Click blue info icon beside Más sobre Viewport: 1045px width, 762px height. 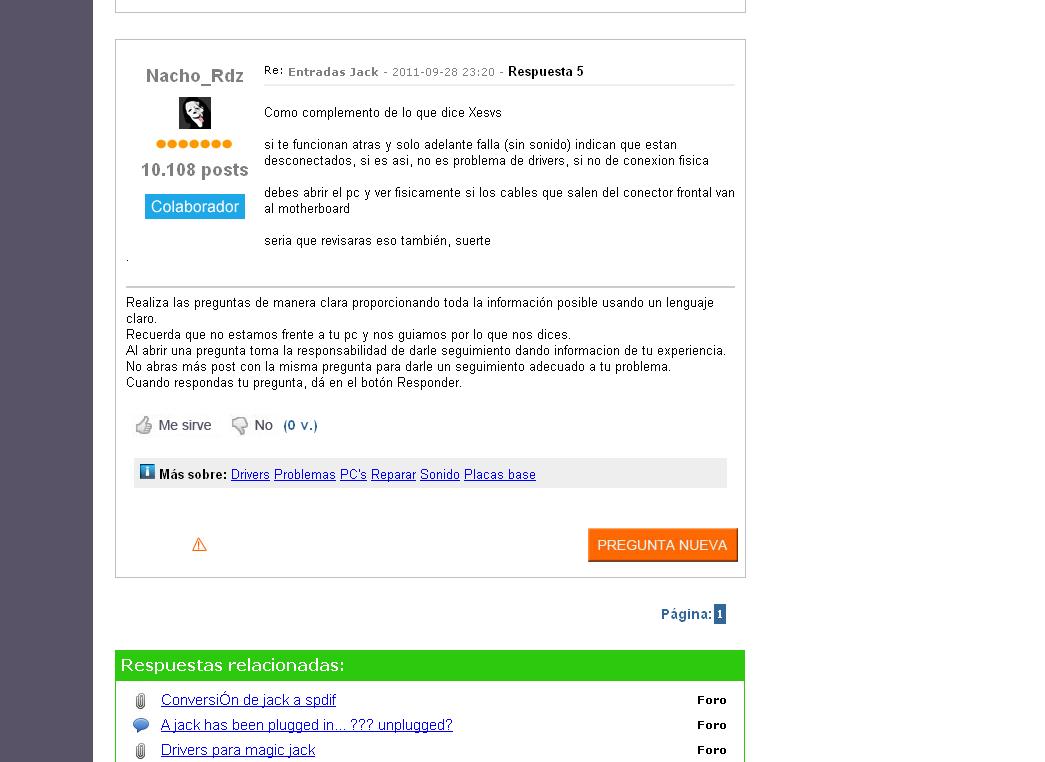[x=147, y=472]
